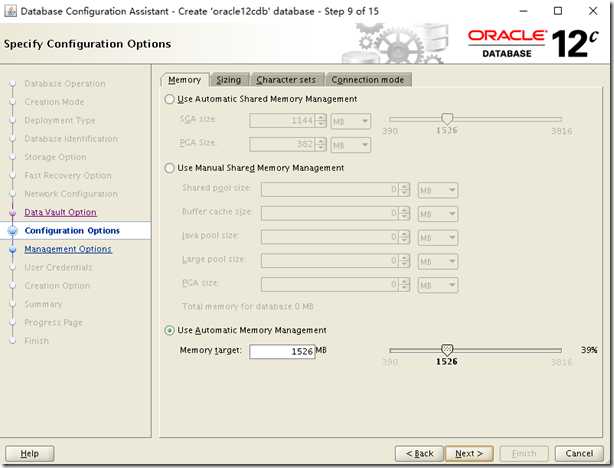Proceed with the Next button
The image size is (614, 468).
tap(469, 454)
